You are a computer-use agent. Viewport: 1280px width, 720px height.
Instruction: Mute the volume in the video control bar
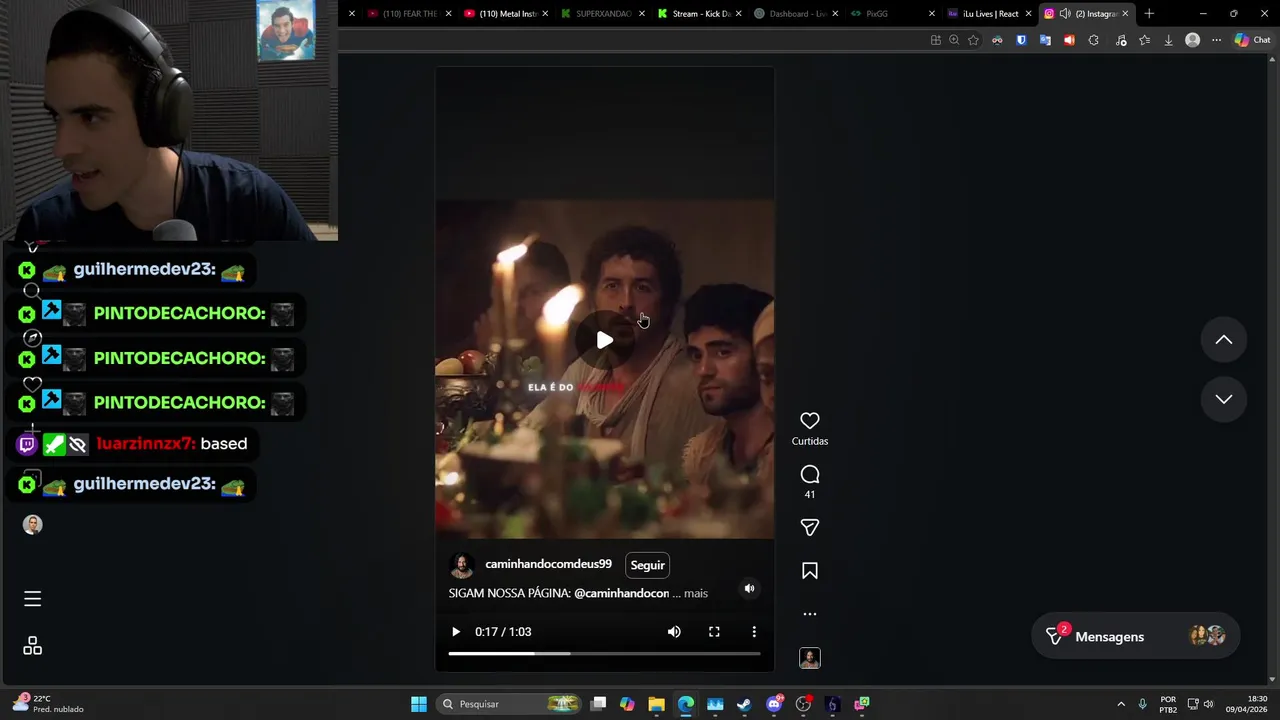(674, 632)
